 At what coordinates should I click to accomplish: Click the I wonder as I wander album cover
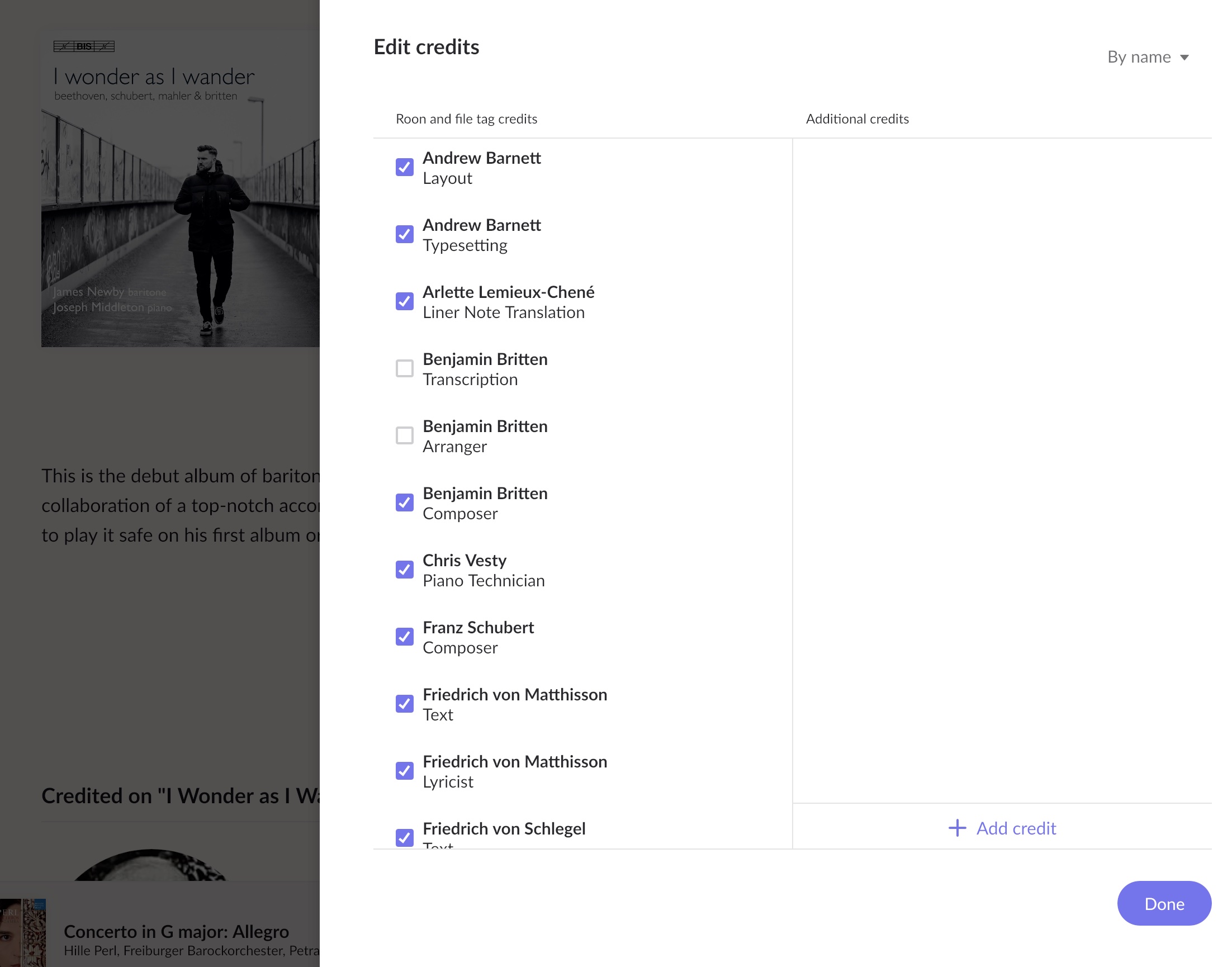tap(180, 189)
